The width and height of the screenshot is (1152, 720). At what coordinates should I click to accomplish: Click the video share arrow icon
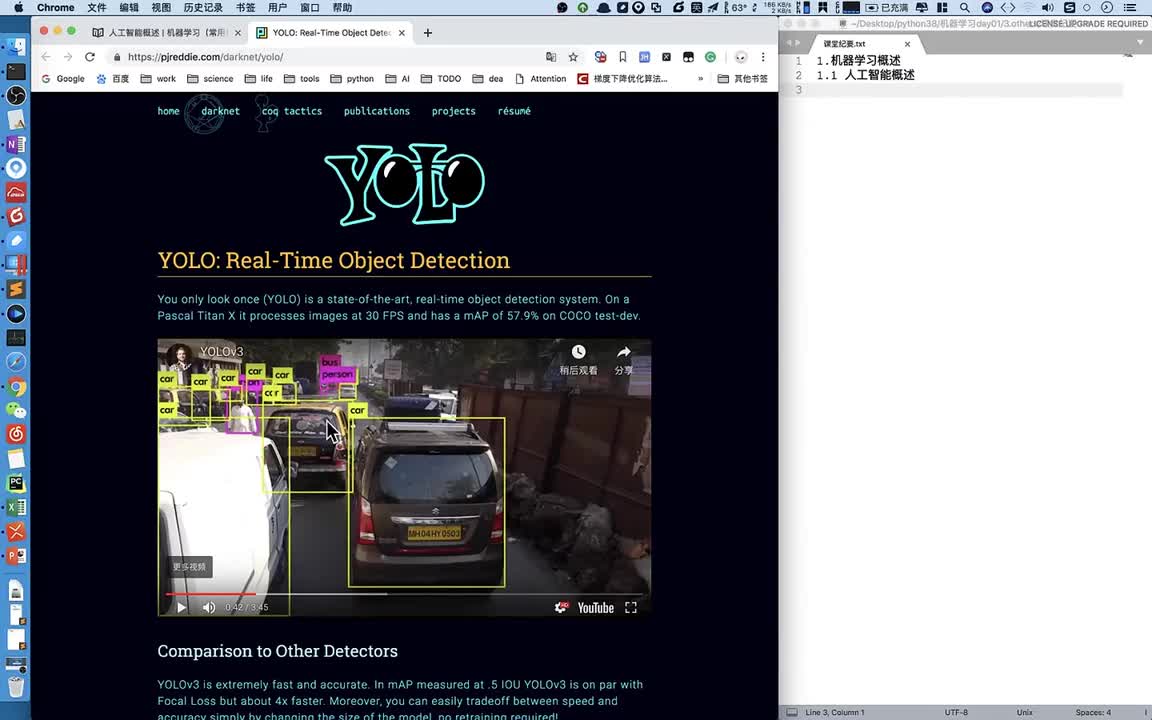pos(623,352)
